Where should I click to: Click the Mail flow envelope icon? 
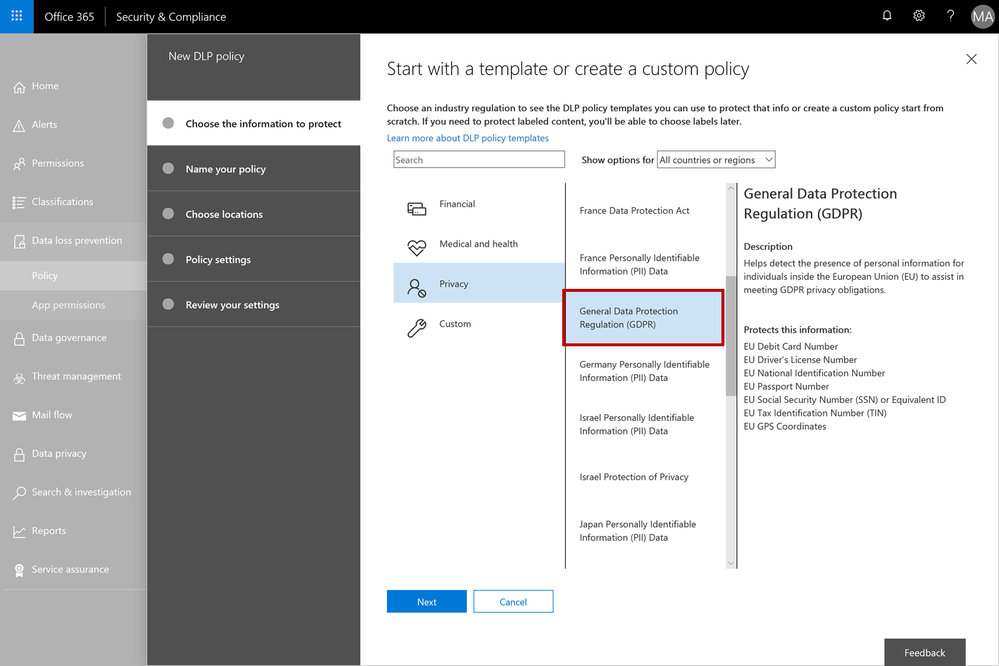[x=19, y=415]
